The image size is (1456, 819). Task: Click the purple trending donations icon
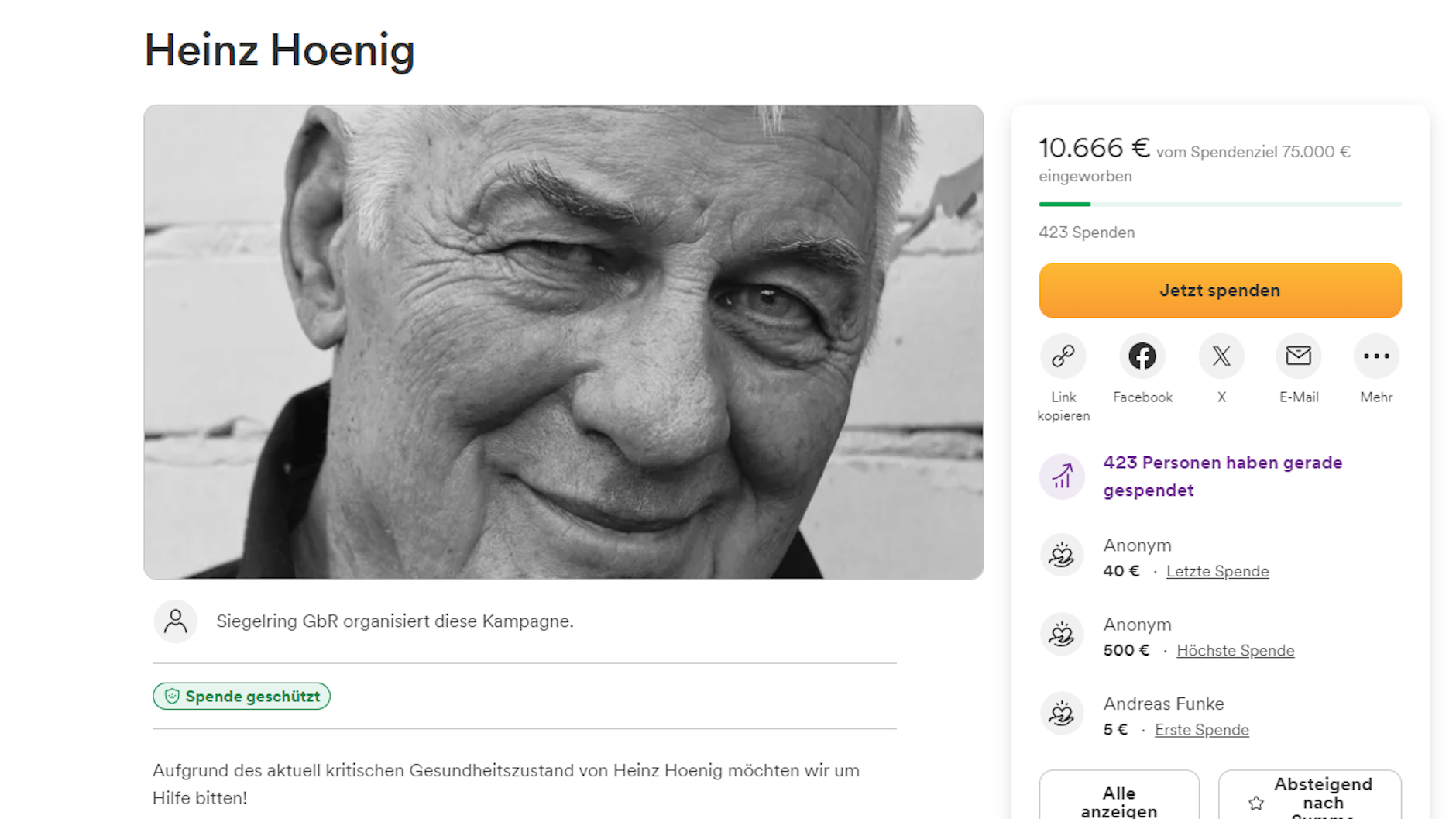(1061, 476)
